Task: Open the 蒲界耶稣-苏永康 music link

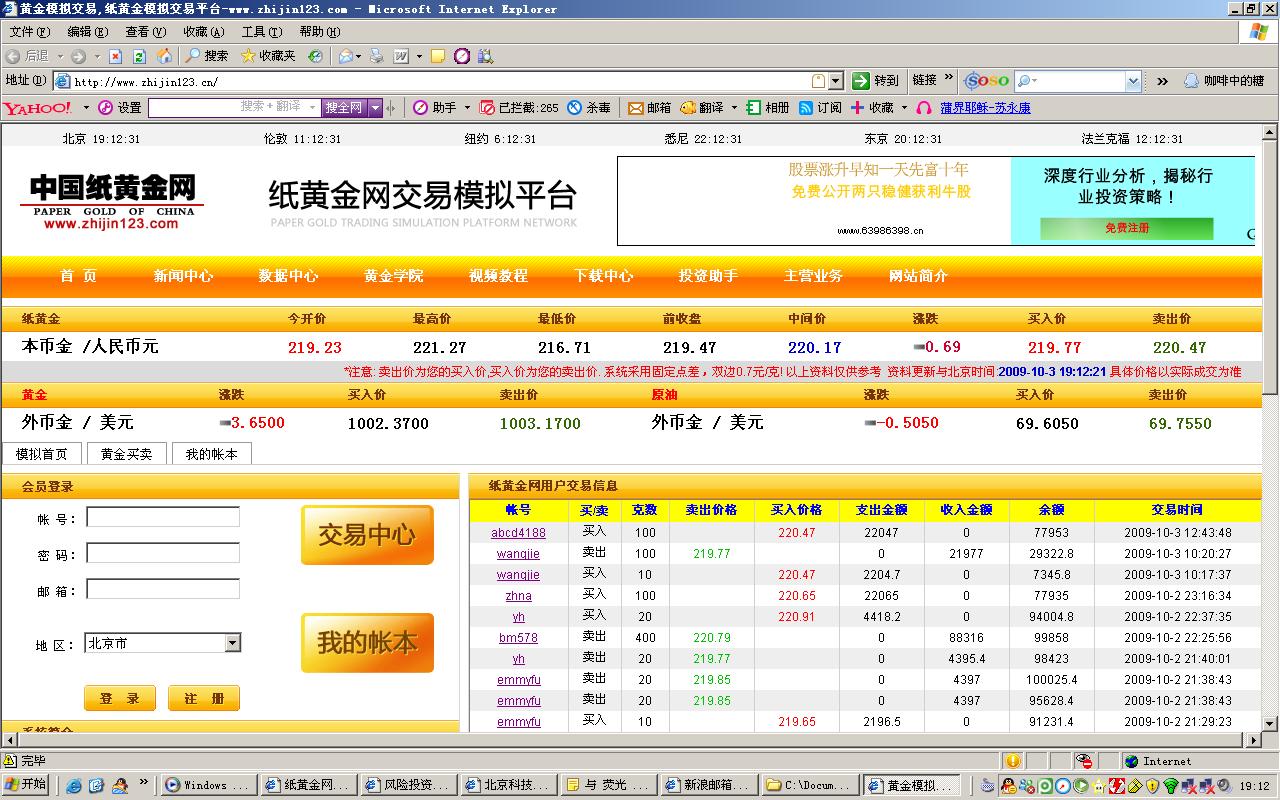Action: coord(985,108)
